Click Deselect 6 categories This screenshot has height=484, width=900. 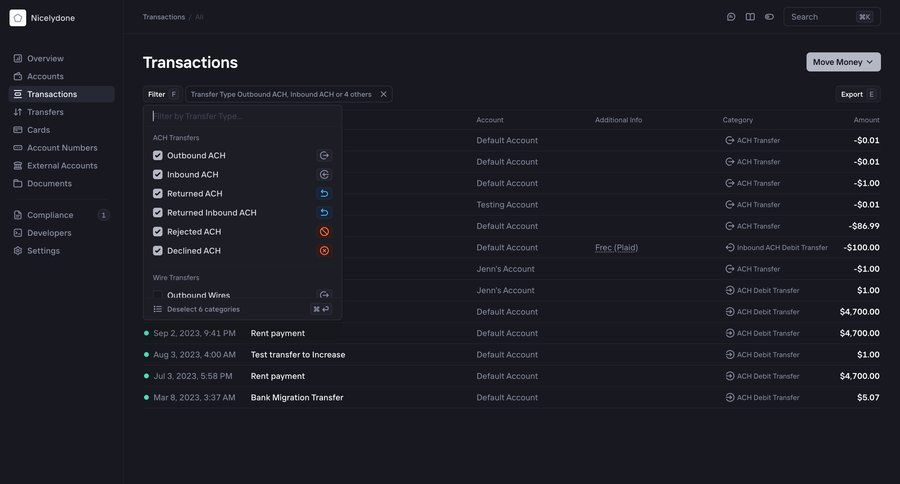(x=203, y=309)
